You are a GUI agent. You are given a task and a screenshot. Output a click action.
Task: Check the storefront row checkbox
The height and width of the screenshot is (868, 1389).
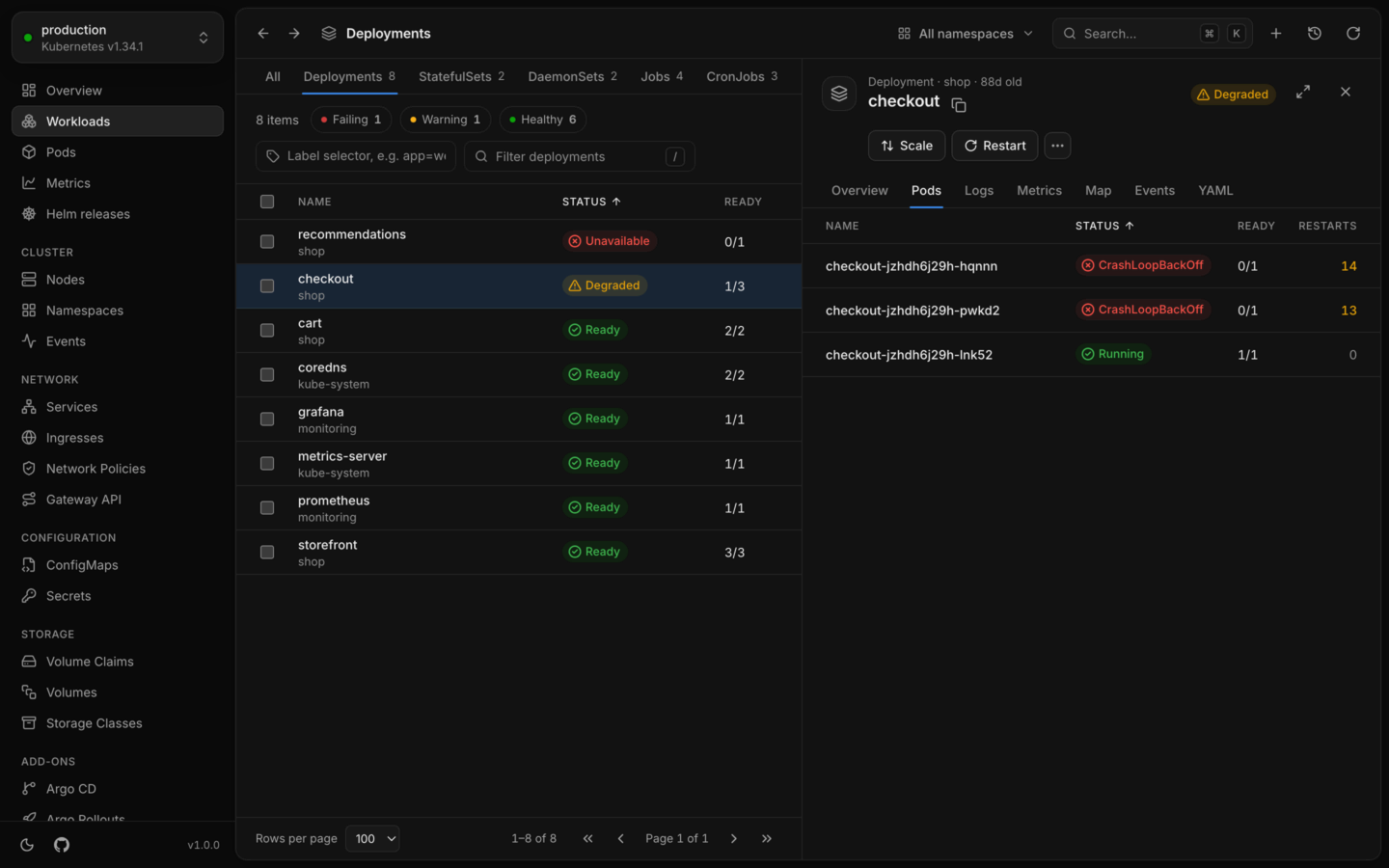click(267, 553)
